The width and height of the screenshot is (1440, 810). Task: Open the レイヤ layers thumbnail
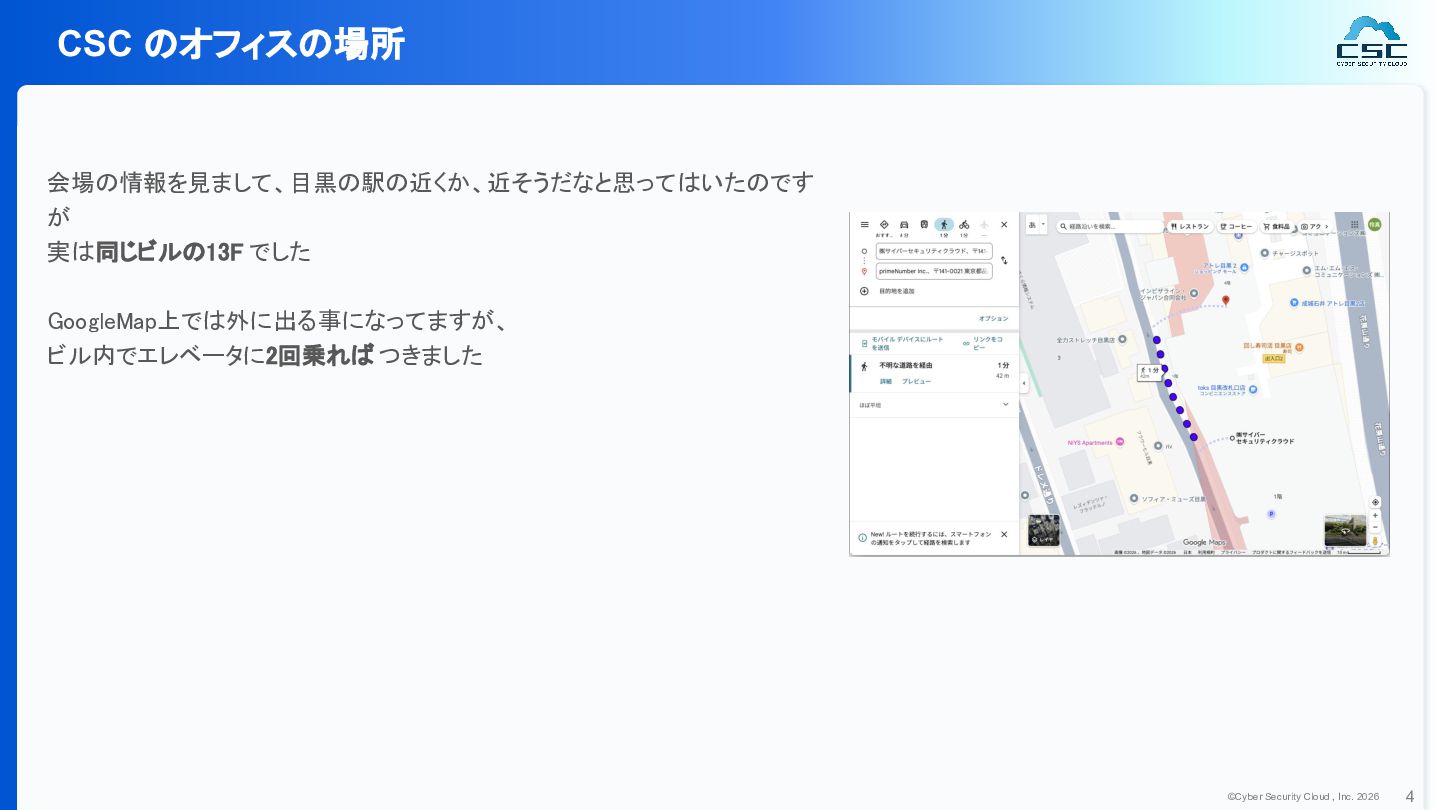click(x=1044, y=531)
